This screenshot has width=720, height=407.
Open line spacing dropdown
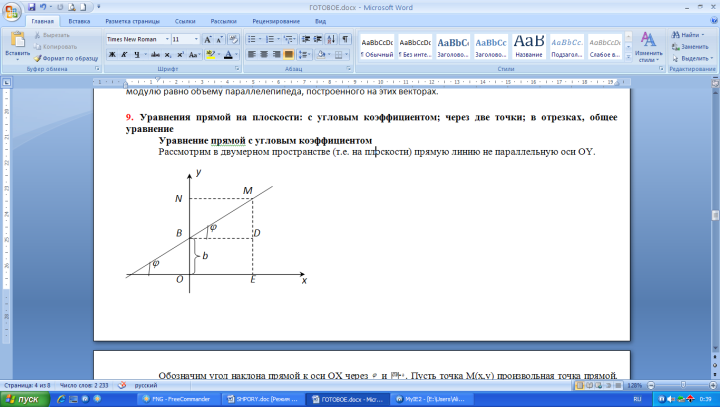304,55
